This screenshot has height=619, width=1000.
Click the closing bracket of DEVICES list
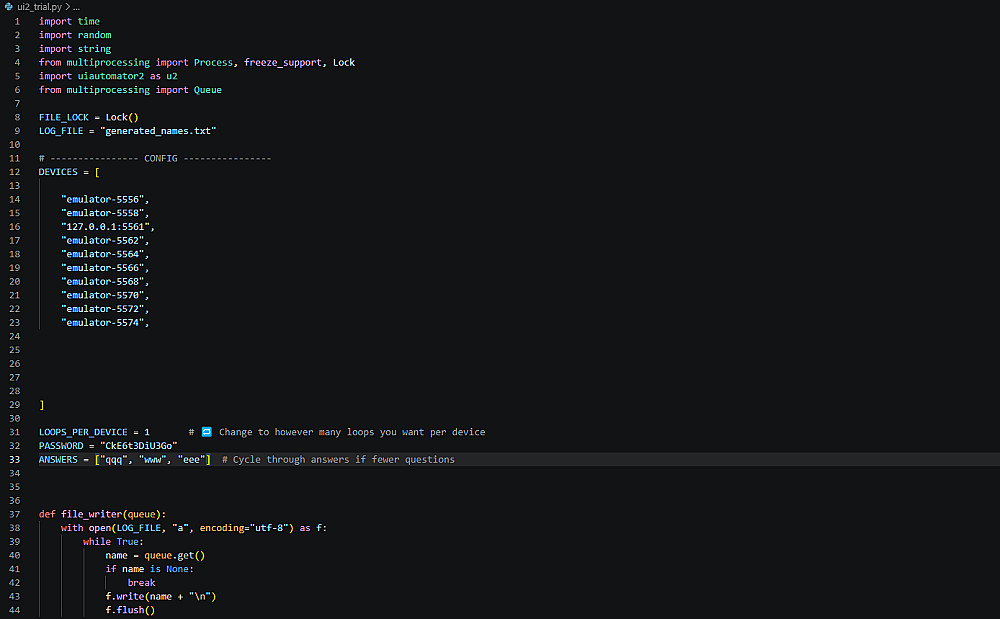click(x=41, y=405)
